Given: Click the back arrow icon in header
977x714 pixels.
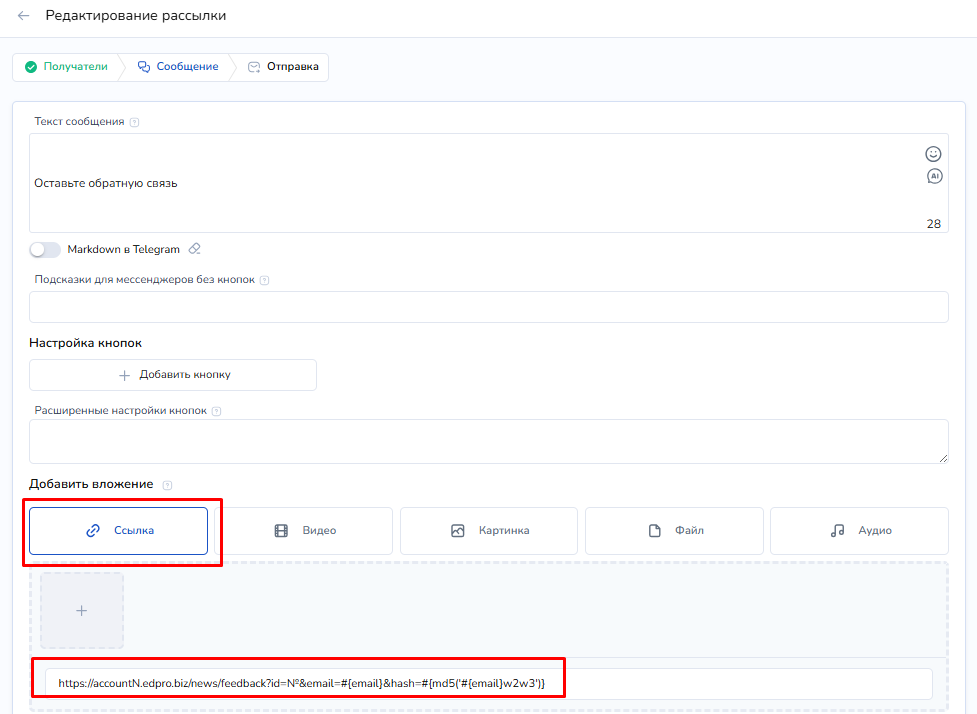Looking at the screenshot, I should tap(24, 16).
